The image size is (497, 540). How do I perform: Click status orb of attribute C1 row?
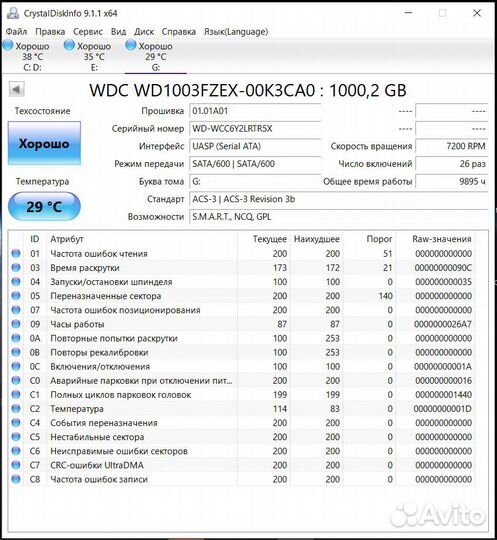tap(16, 395)
